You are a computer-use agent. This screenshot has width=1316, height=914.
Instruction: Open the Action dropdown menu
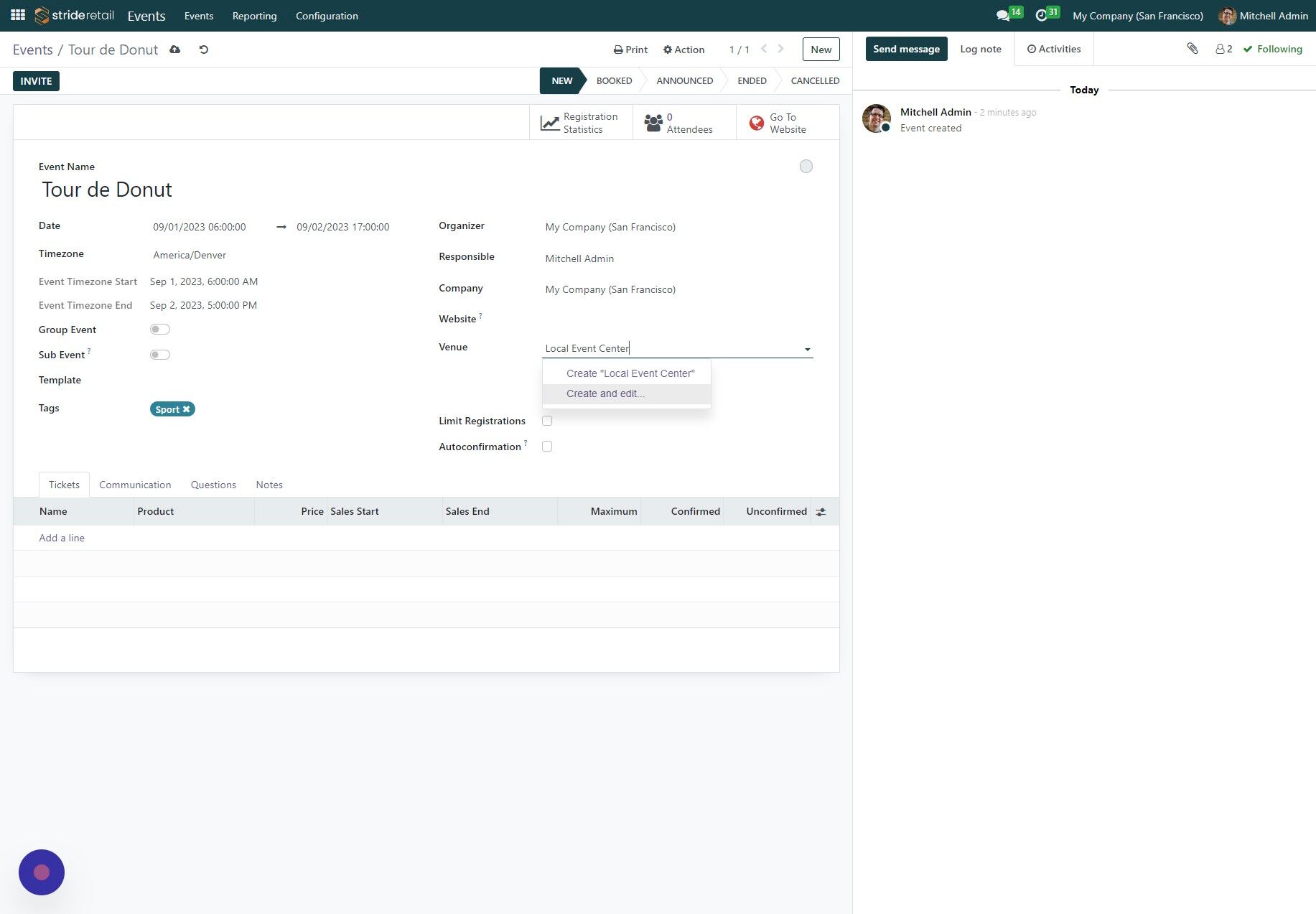click(x=683, y=50)
